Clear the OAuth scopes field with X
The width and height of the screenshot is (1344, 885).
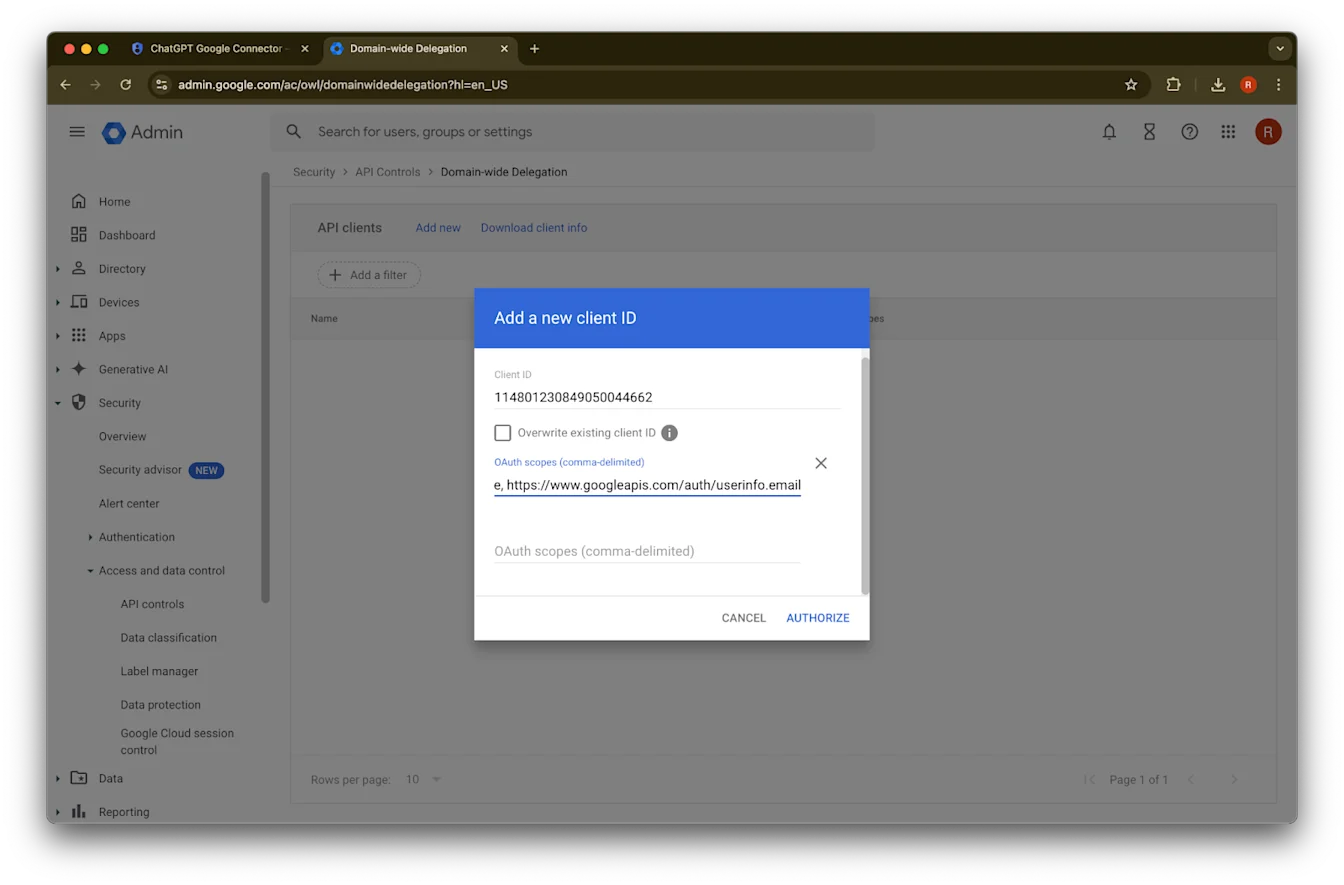(x=821, y=463)
